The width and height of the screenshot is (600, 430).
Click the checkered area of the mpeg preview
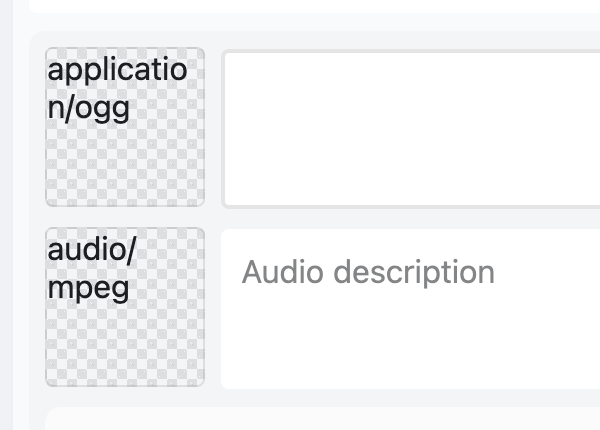coord(125,345)
